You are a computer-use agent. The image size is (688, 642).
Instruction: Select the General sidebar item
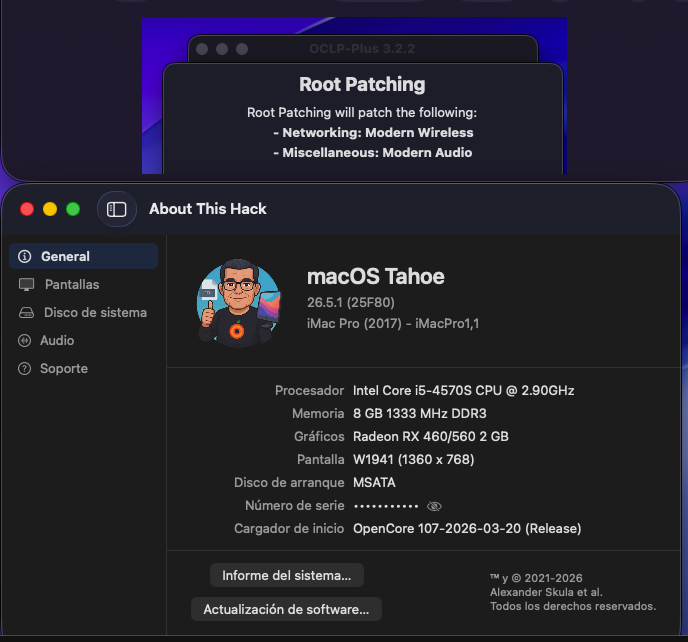click(x=83, y=256)
